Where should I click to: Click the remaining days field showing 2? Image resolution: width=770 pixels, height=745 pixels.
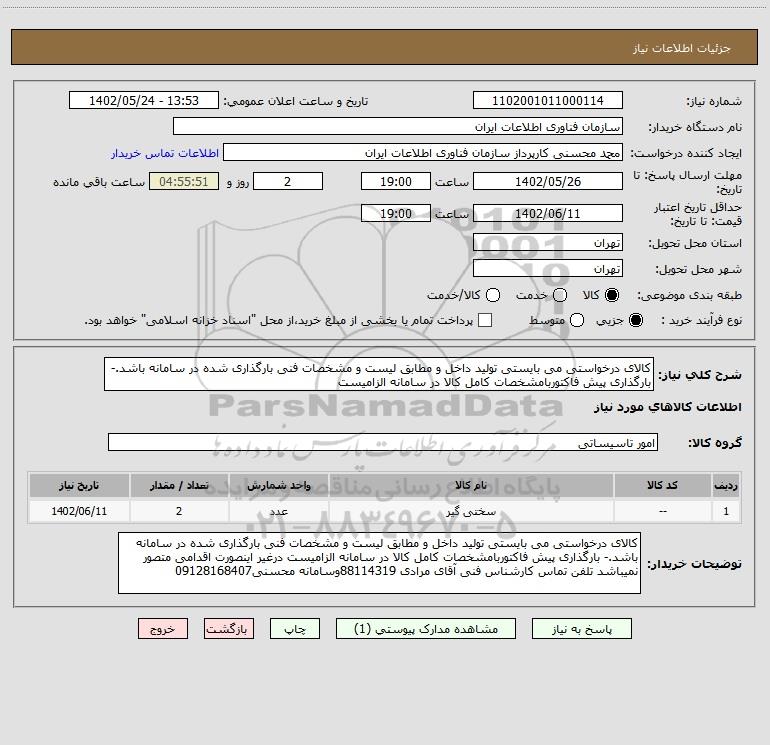coord(288,182)
